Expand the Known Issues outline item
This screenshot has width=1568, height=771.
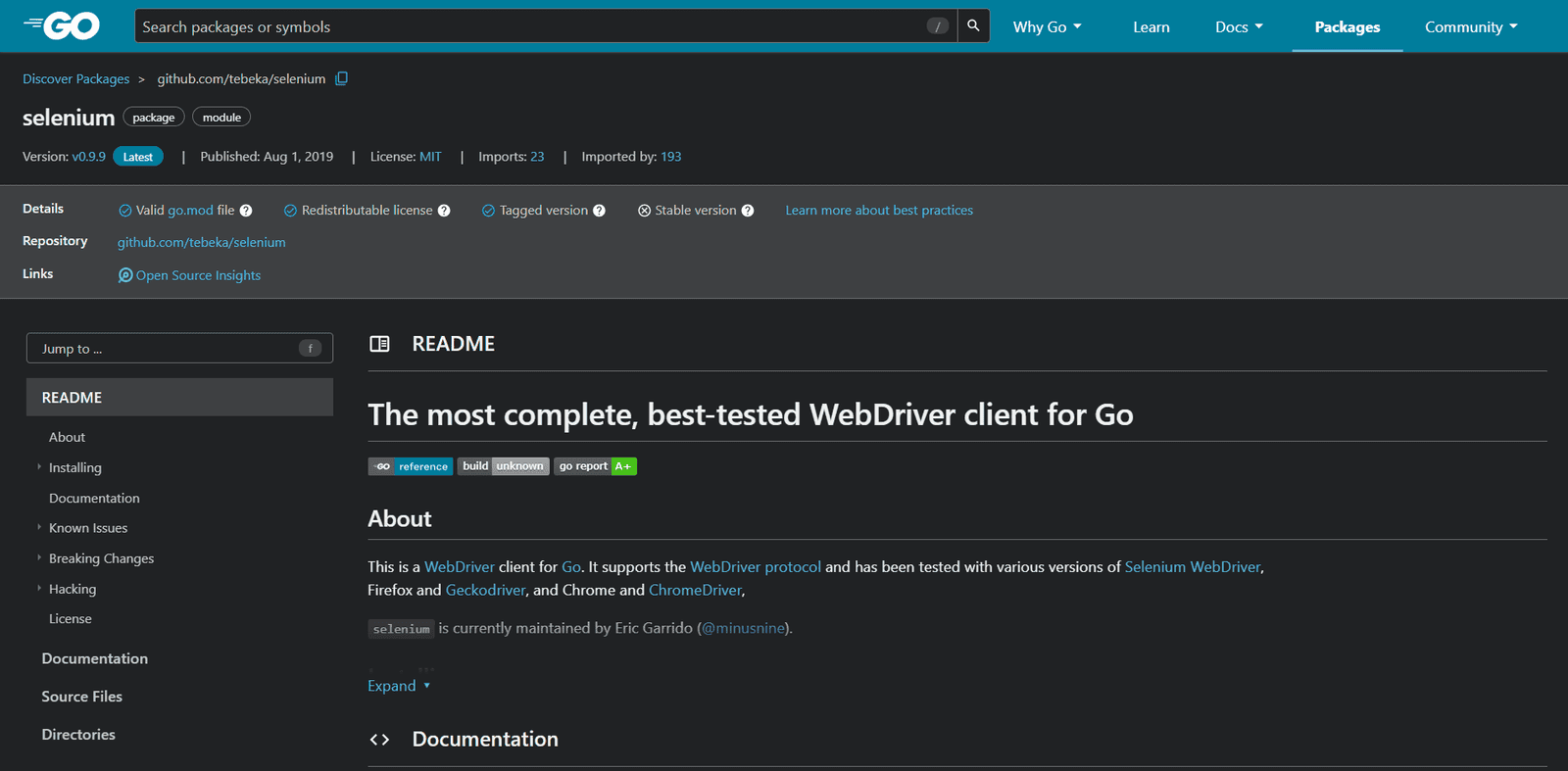click(x=39, y=527)
